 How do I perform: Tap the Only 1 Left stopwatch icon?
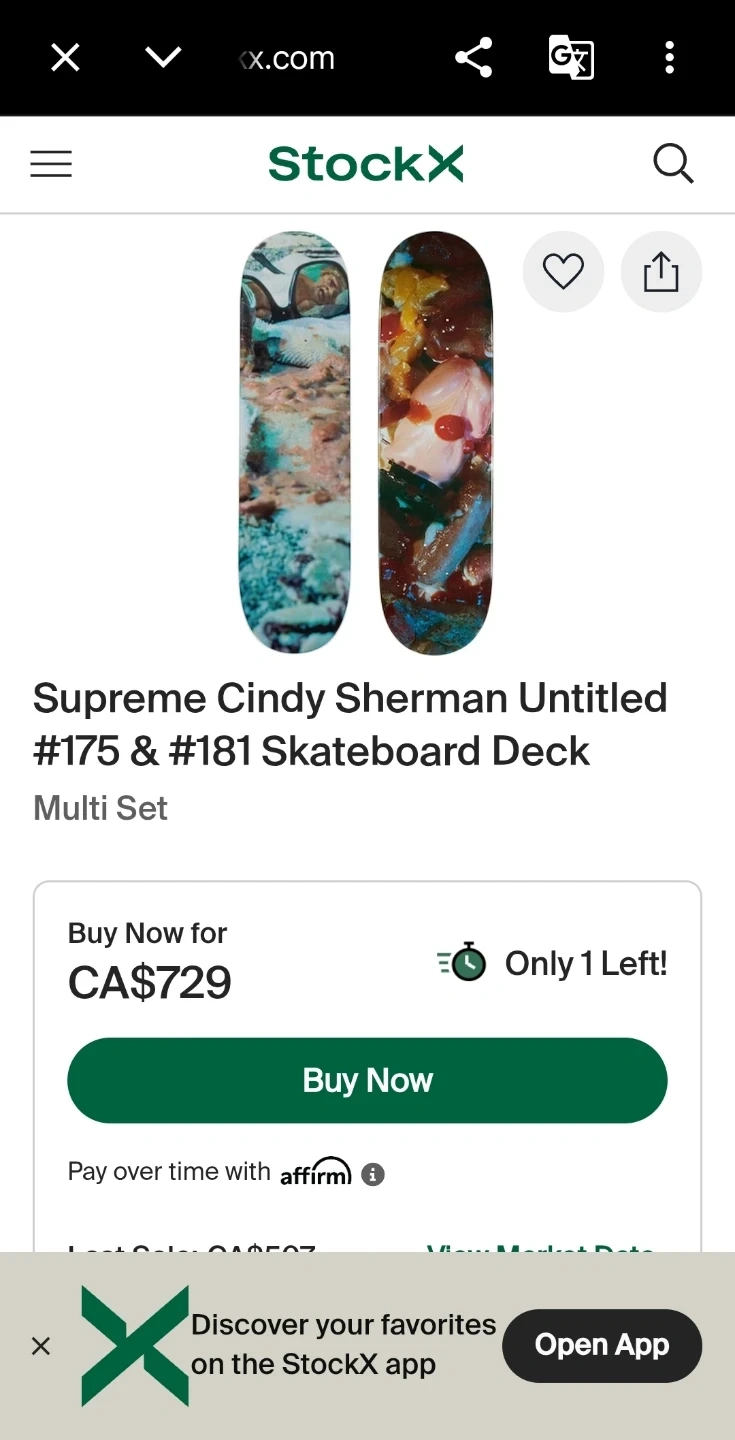point(463,963)
